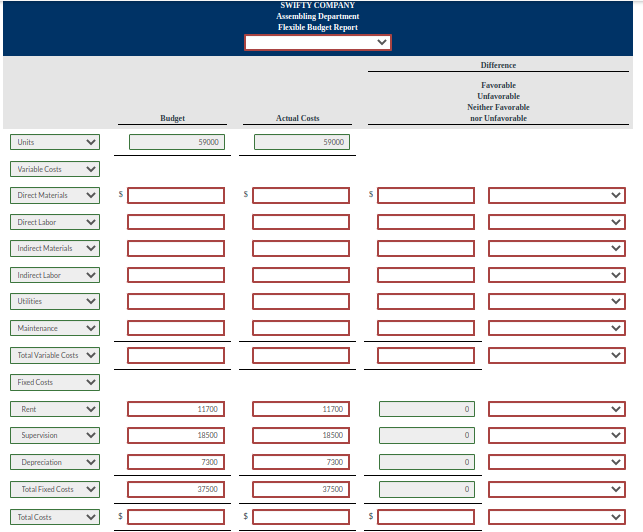The image size is (643, 532).
Task: Select favorable/unfavorable for Direct Materials
Action: pyautogui.click(x=556, y=195)
